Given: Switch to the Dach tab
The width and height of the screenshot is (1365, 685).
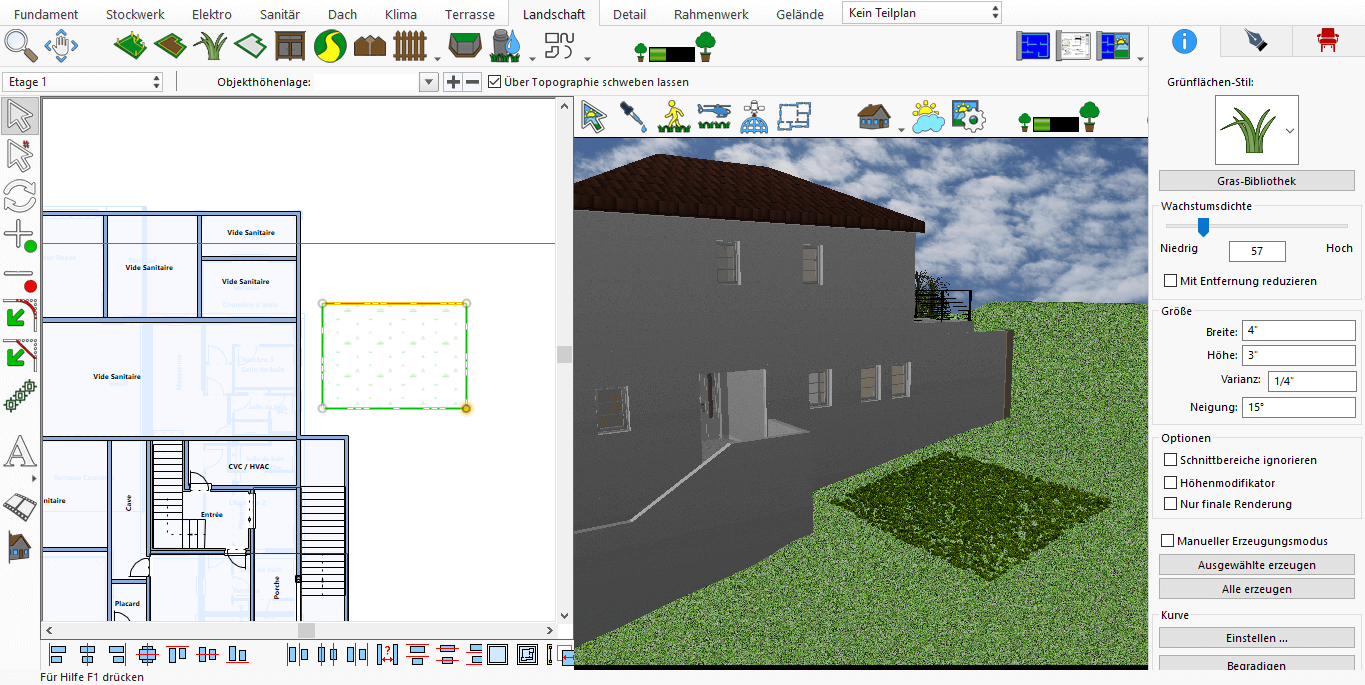Looking at the screenshot, I should [x=342, y=14].
